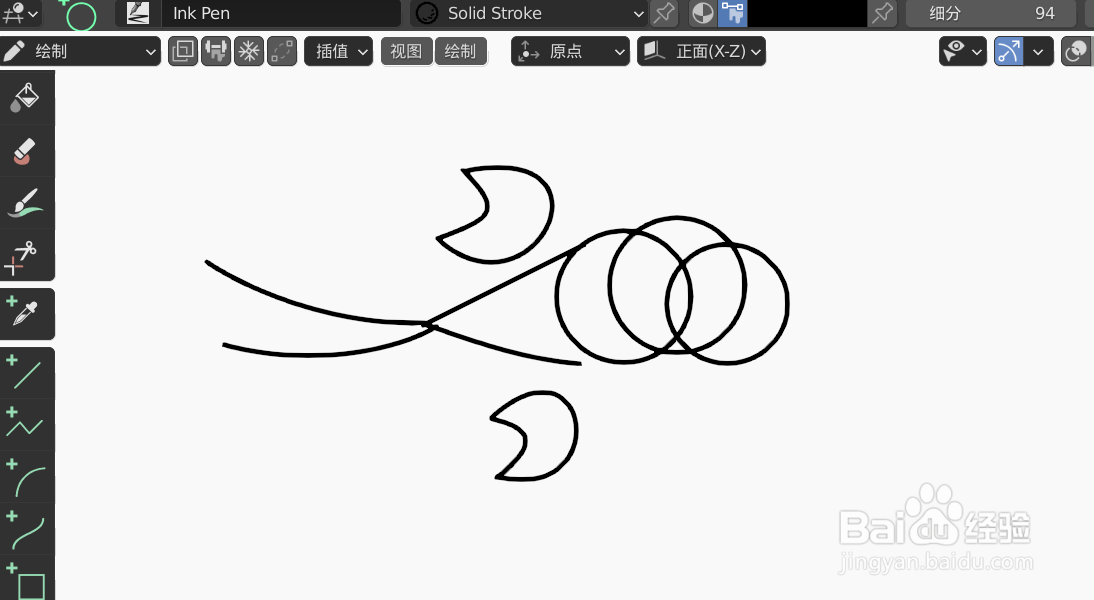Select the Eraser tool

click(x=26, y=151)
